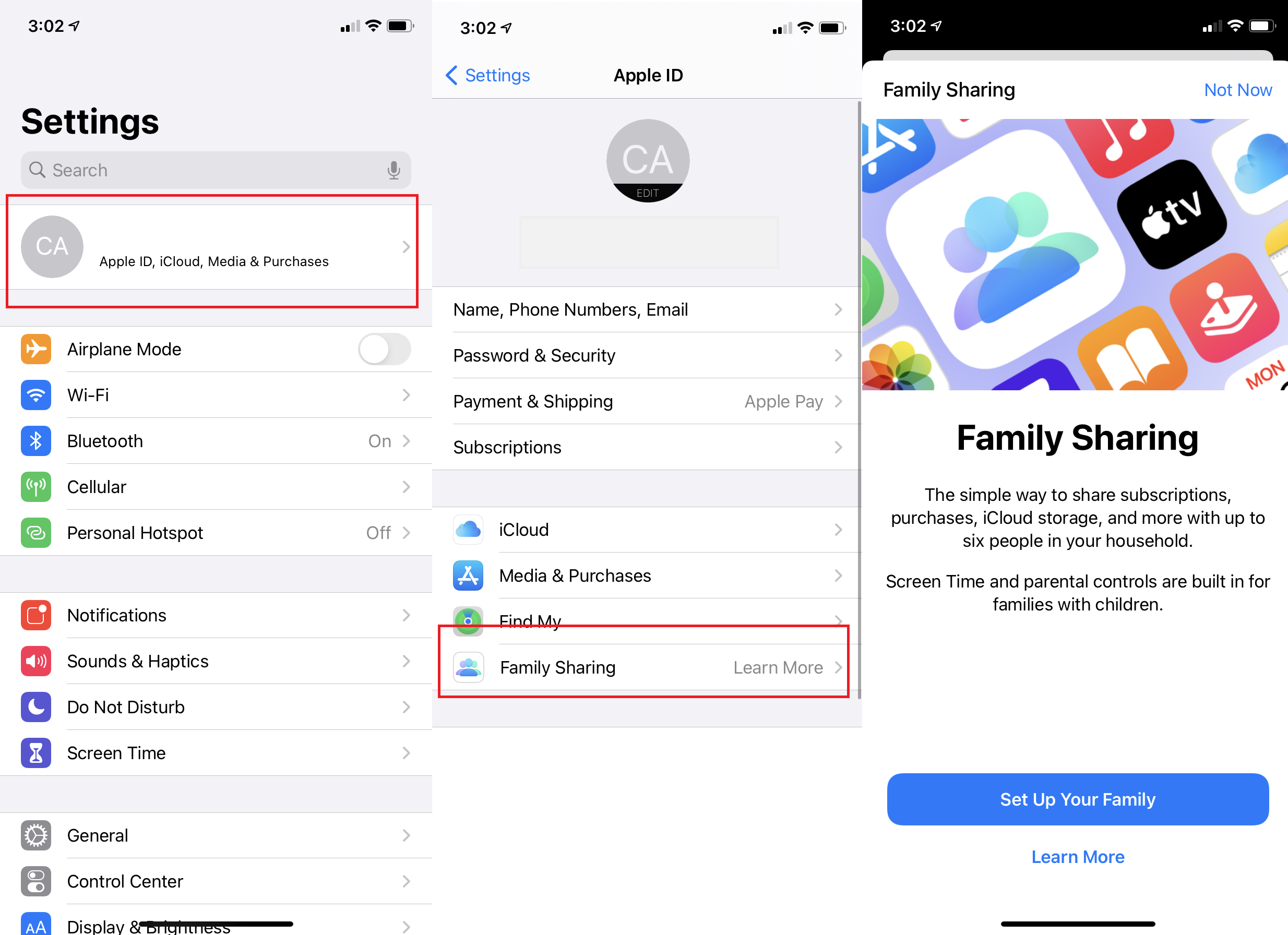This screenshot has height=935, width=1288.
Task: Tap the CA profile avatar to edit
Action: click(648, 159)
